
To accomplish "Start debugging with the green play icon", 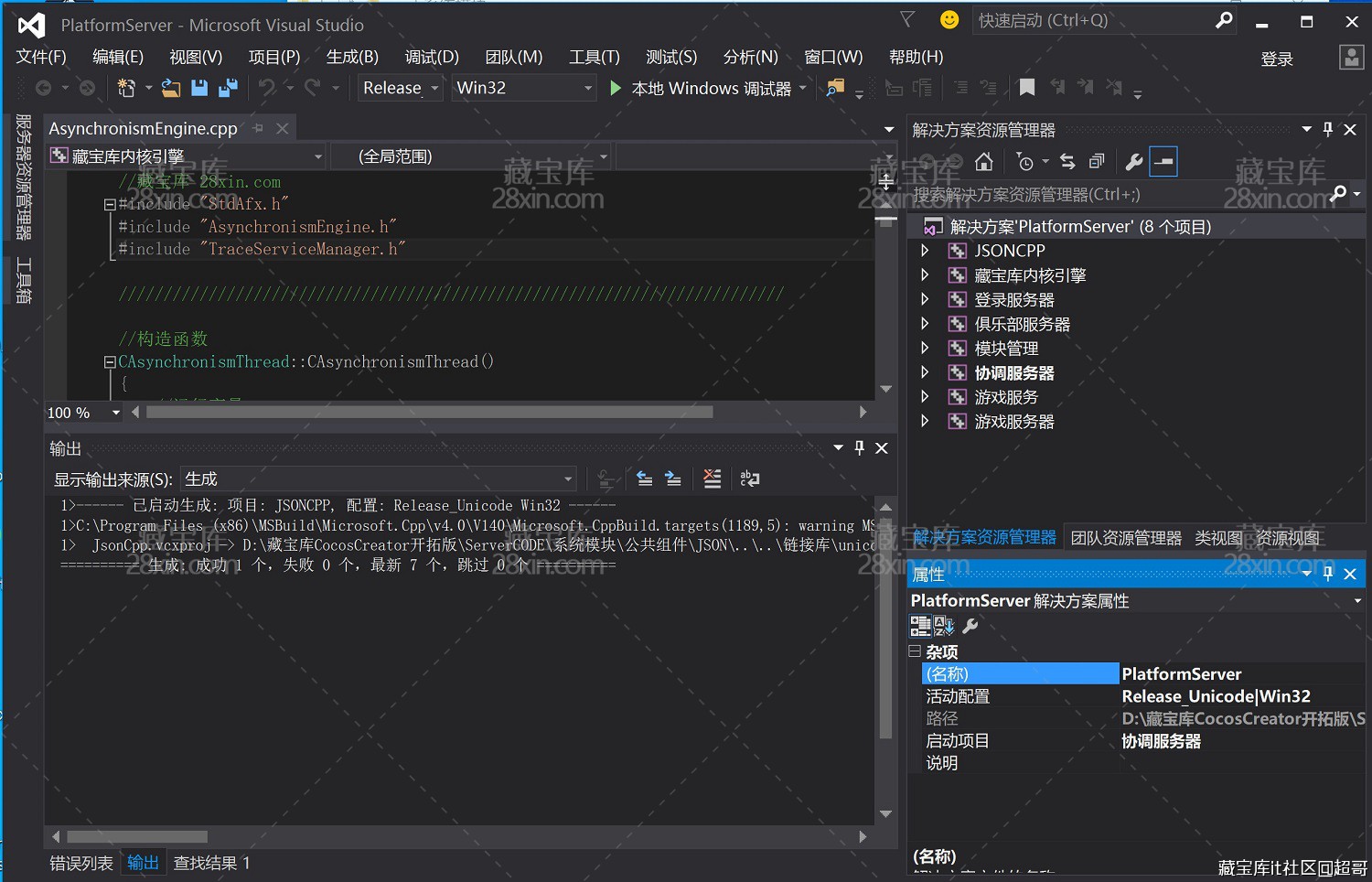I will click(616, 88).
